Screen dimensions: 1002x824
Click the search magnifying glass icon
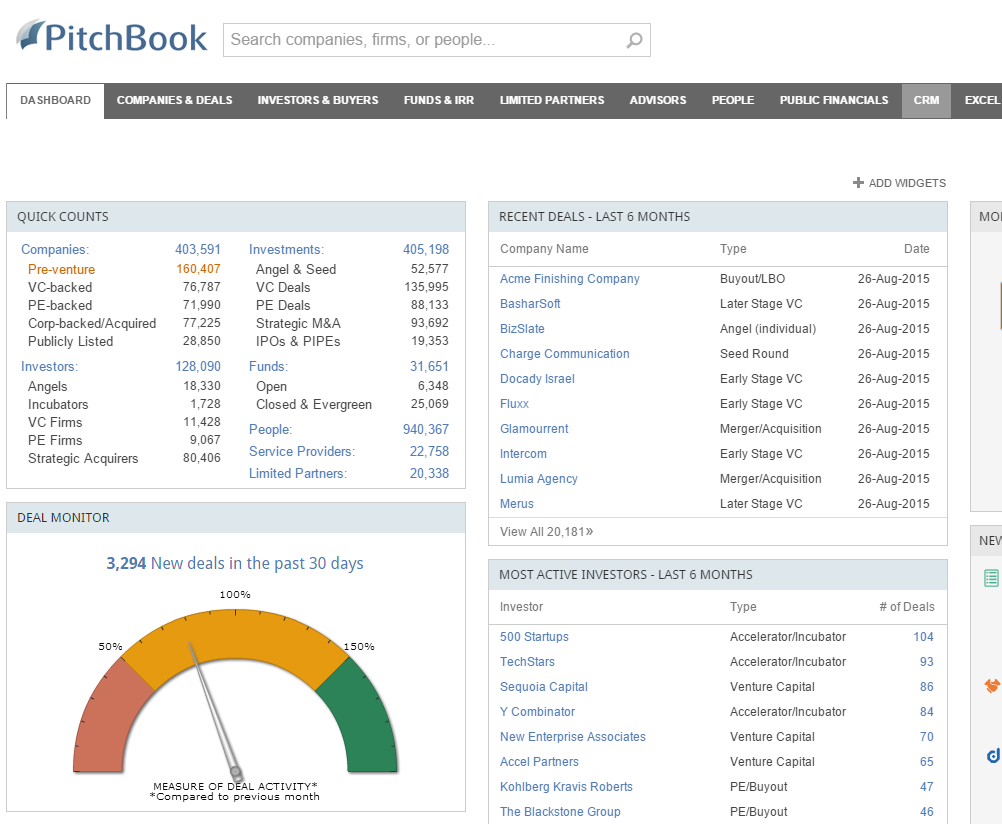point(633,40)
